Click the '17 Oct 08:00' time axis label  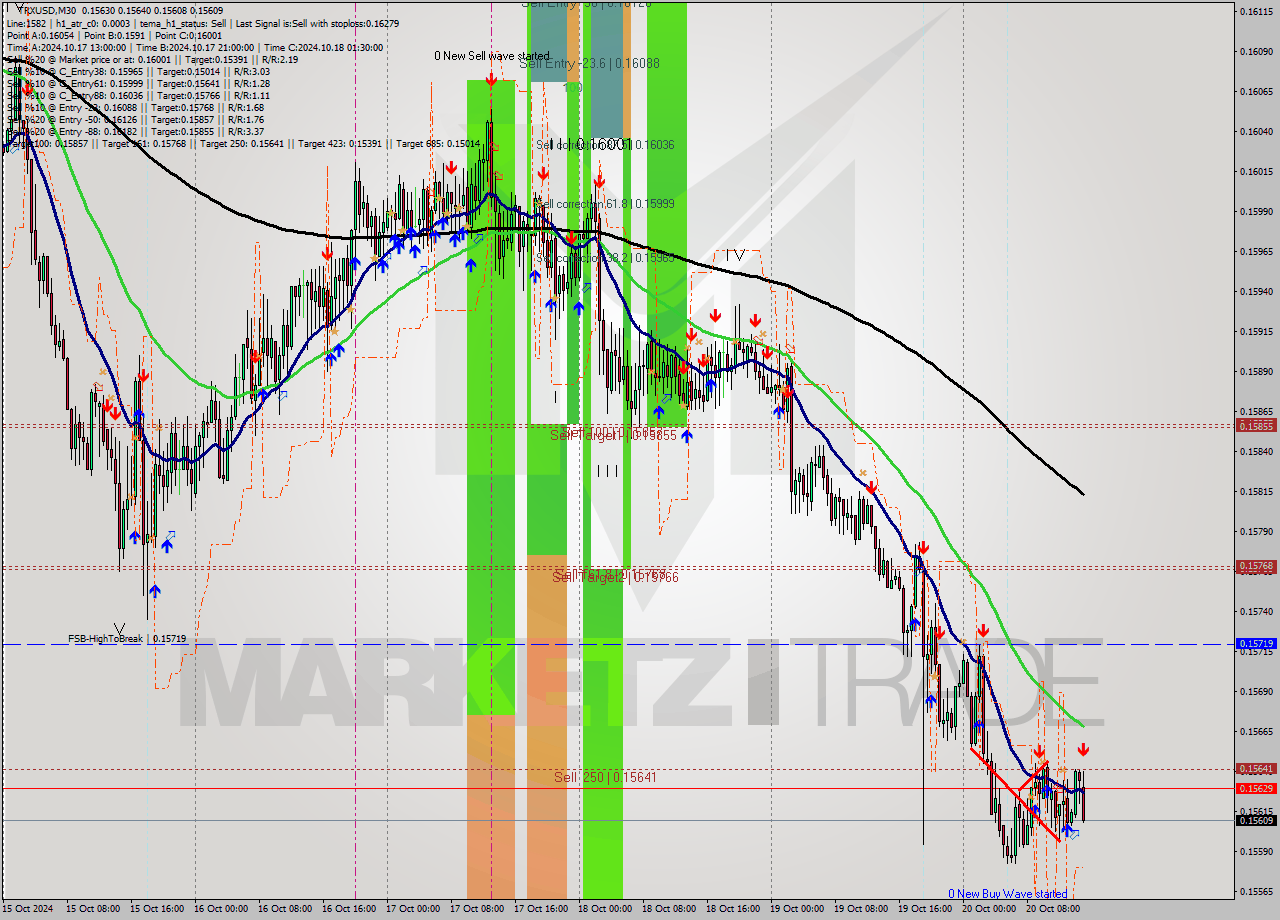[x=478, y=909]
